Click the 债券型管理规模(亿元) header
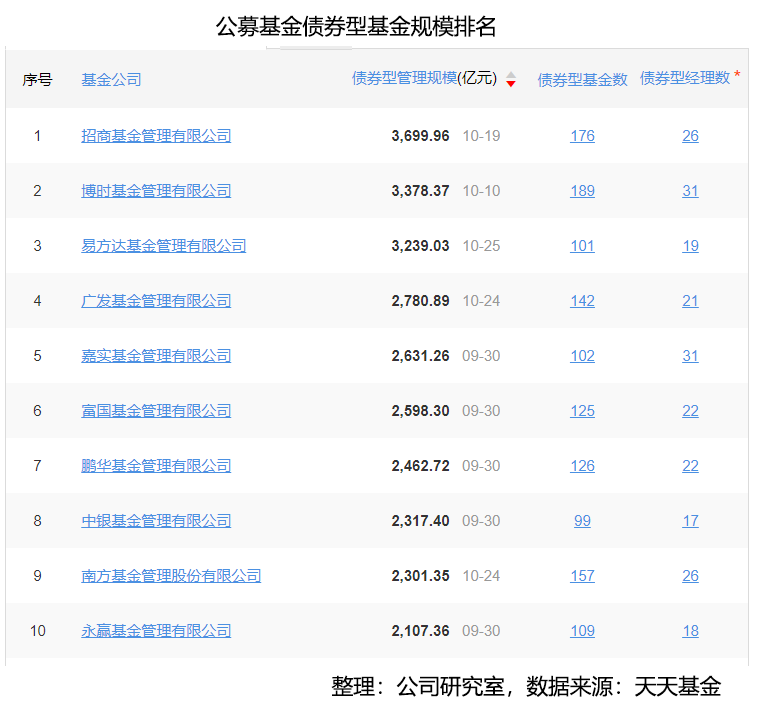Image resolution: width=759 pixels, height=724 pixels. click(x=425, y=78)
